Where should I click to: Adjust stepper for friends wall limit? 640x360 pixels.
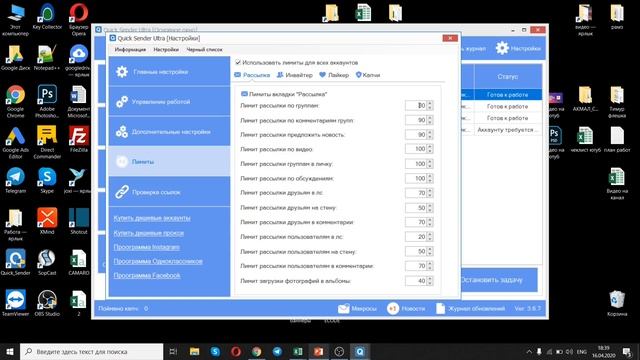tap(430, 208)
